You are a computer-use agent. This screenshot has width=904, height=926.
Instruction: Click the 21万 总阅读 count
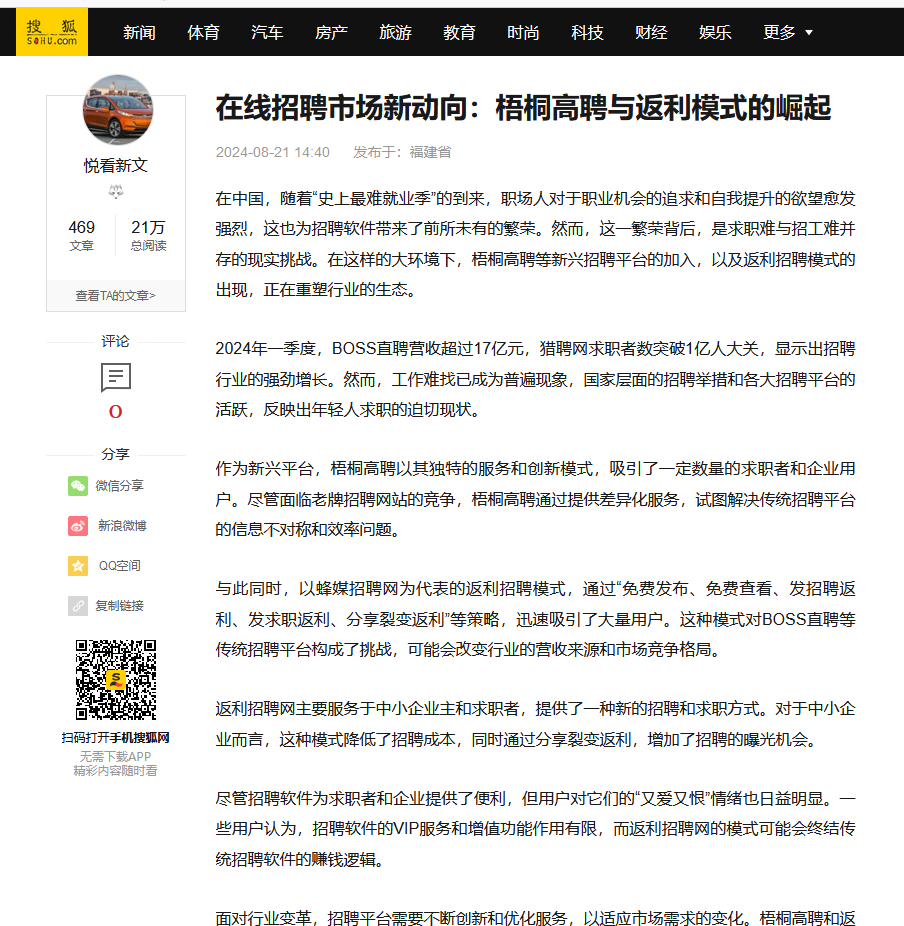(148, 235)
